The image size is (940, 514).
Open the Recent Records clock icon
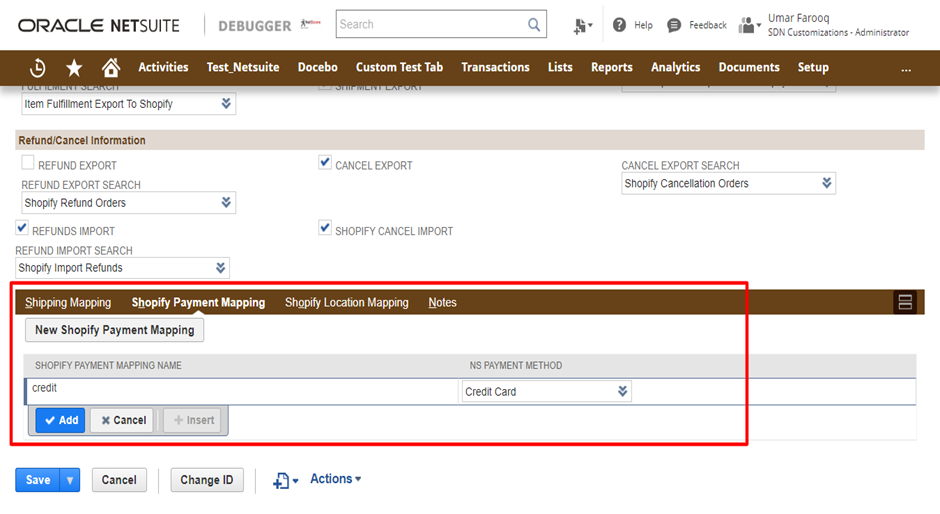[37, 68]
